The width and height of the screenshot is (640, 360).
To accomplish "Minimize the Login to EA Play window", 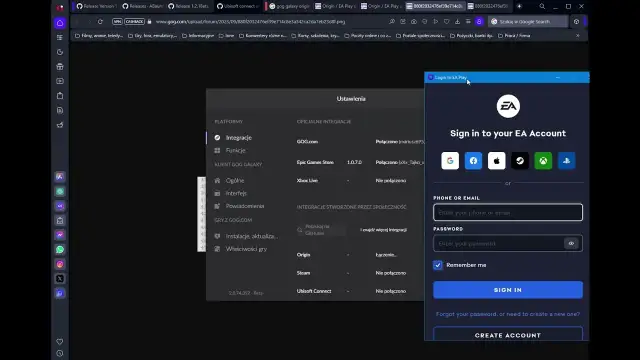I will (x=558, y=77).
